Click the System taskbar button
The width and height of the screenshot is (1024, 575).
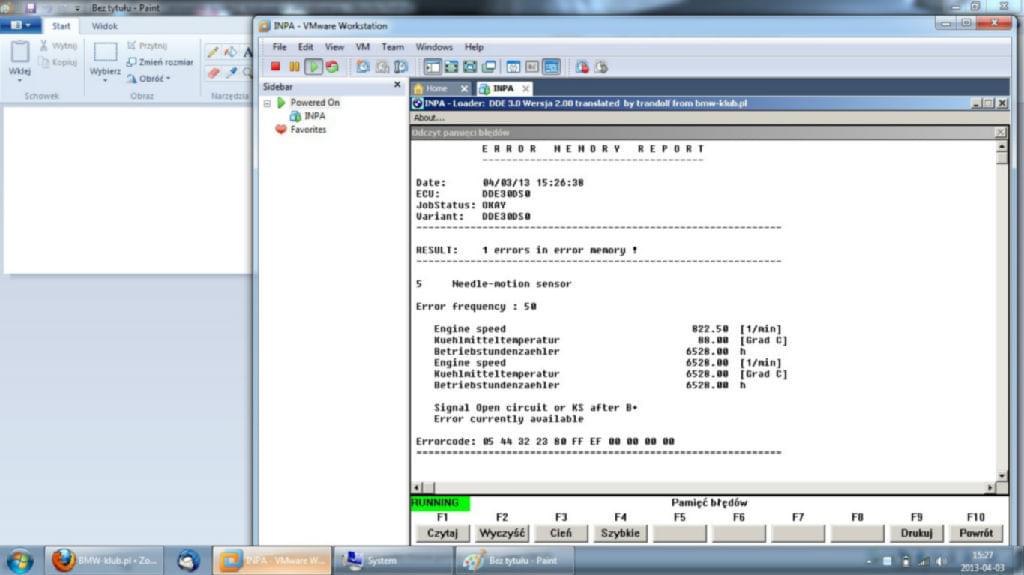pos(392,561)
